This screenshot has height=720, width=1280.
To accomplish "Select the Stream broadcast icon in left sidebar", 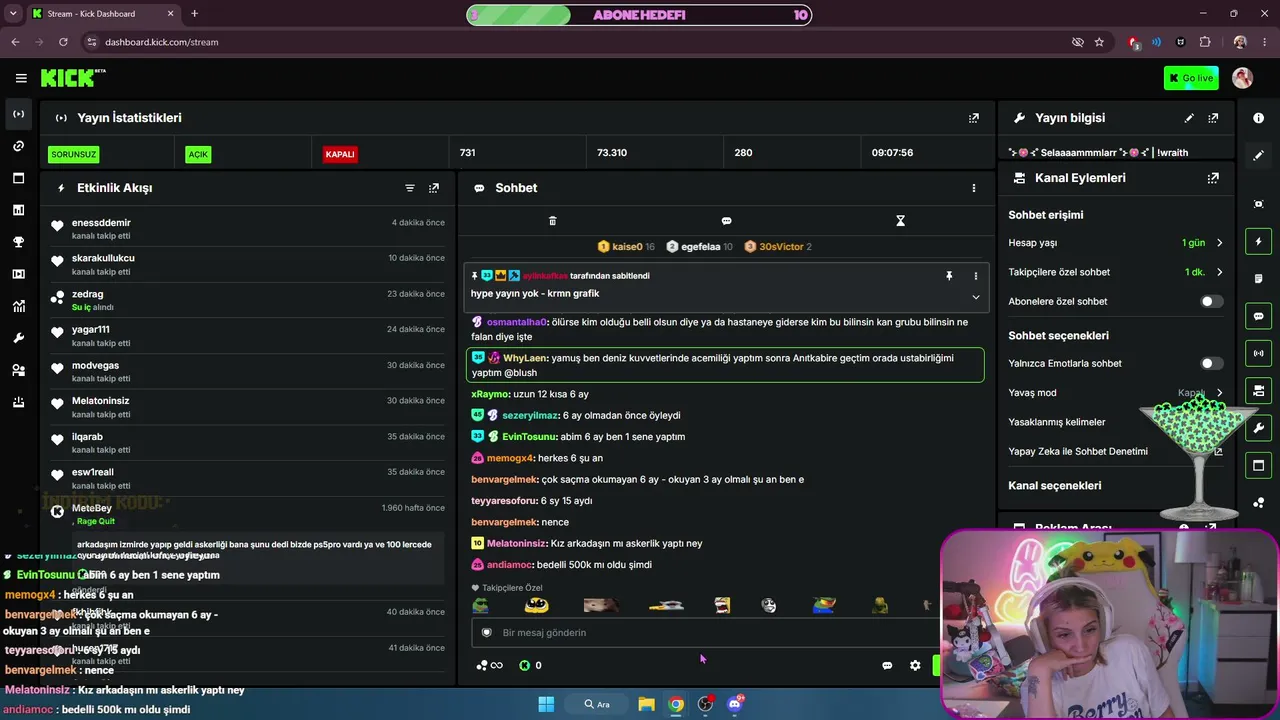I will tap(18, 114).
